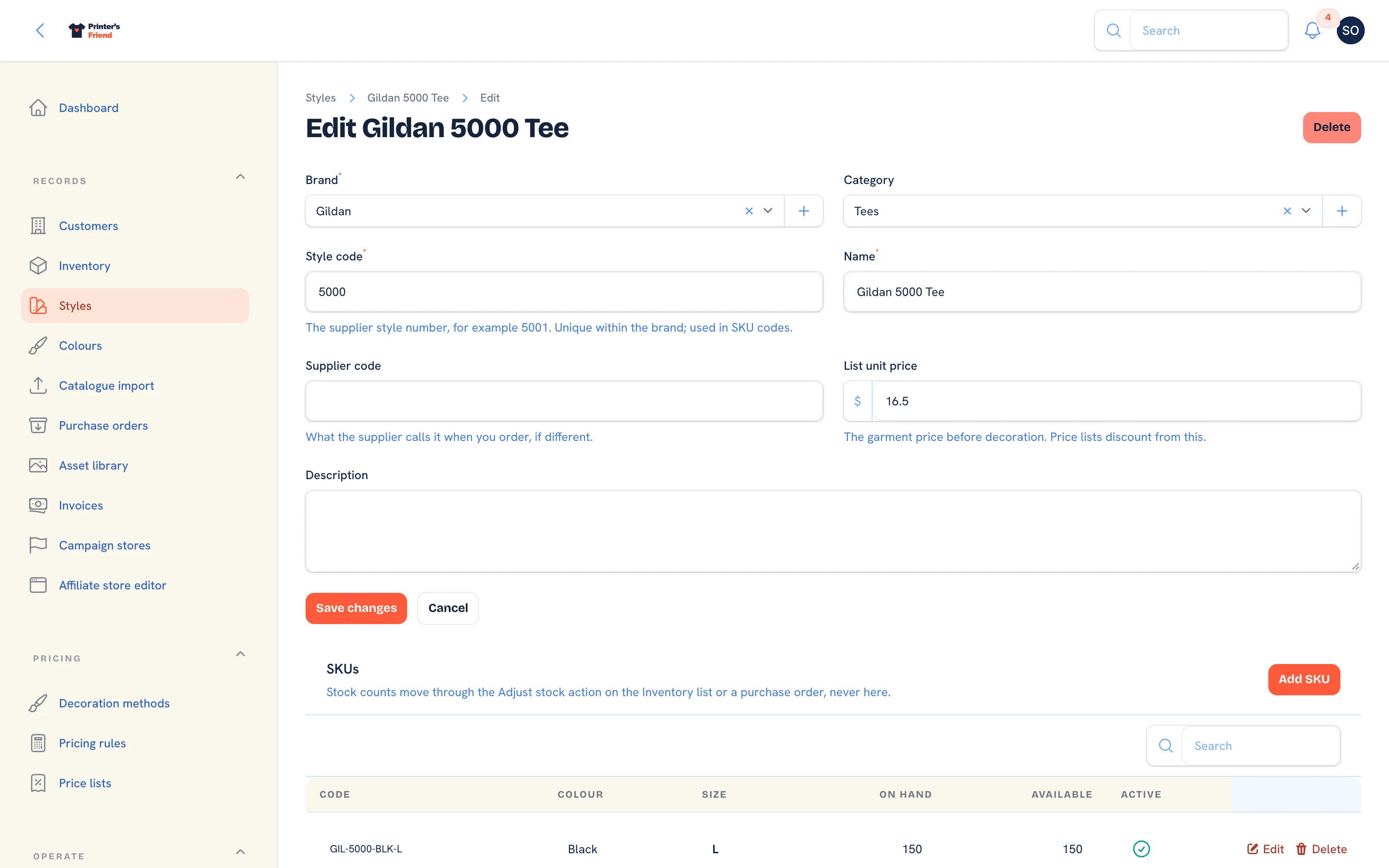Click the Campaign stores flag icon

(x=38, y=546)
